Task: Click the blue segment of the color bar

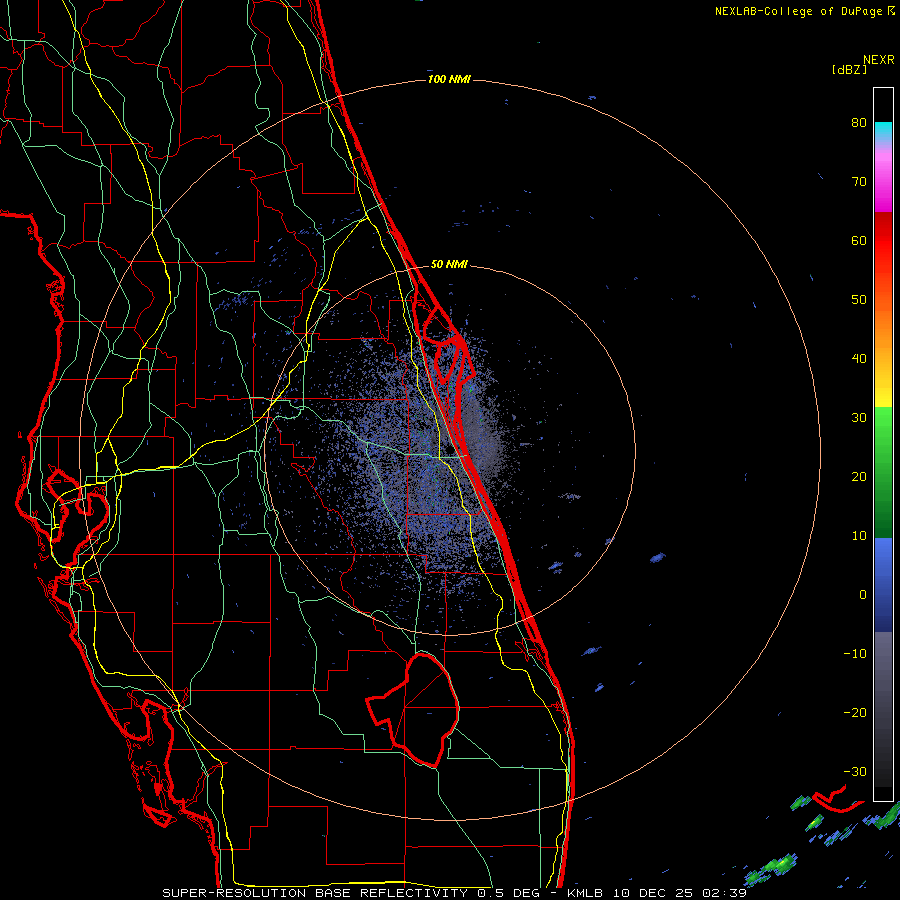Action: [883, 585]
